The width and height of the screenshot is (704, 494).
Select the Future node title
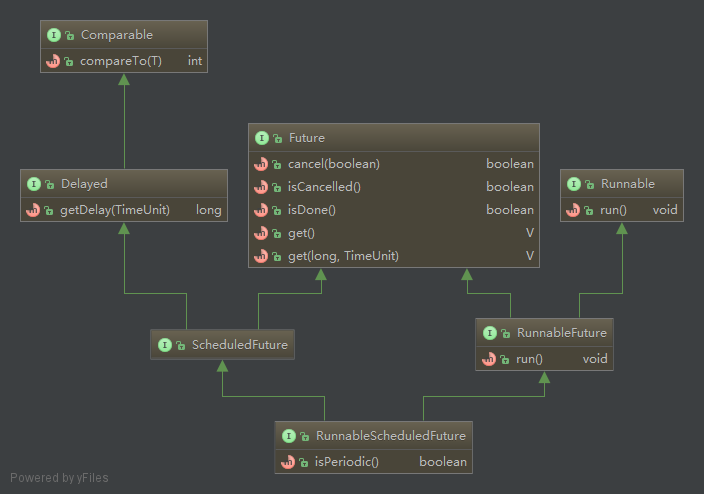point(307,138)
